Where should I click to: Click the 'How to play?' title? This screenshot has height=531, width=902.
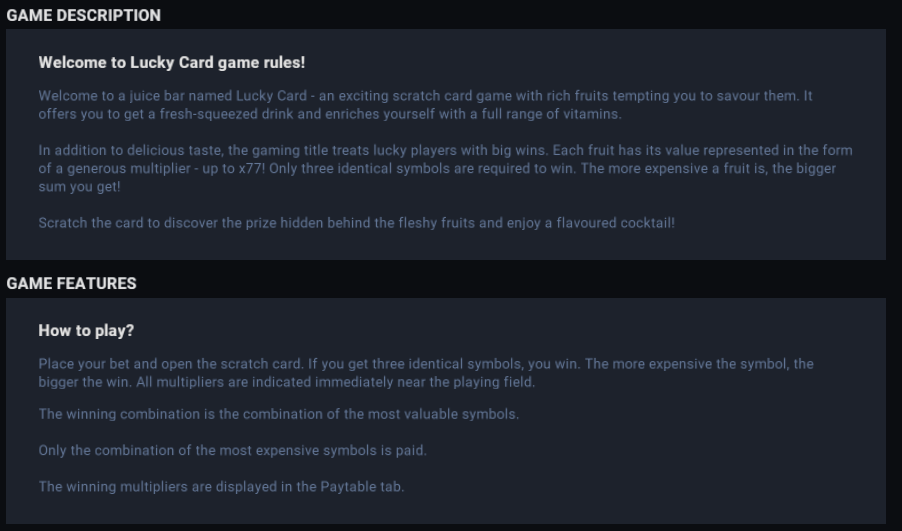coord(85,330)
